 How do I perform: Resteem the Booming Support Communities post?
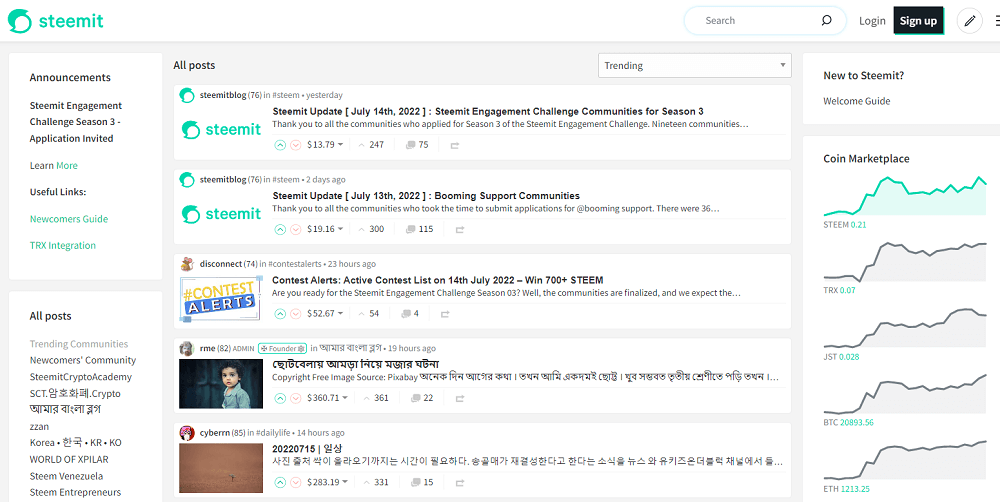click(459, 230)
